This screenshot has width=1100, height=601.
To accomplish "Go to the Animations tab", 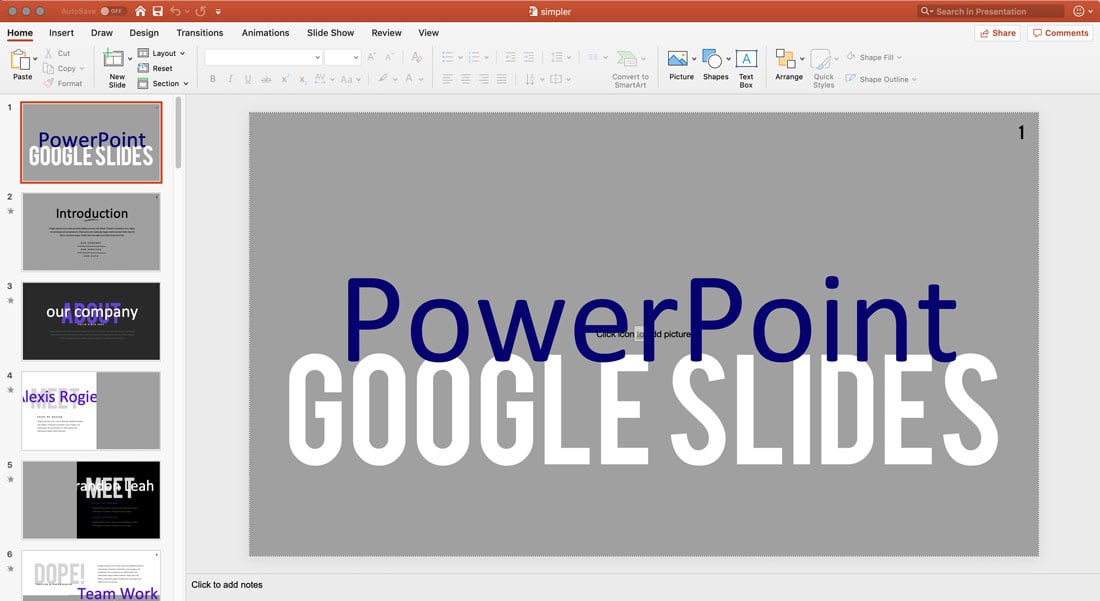I will [x=265, y=32].
